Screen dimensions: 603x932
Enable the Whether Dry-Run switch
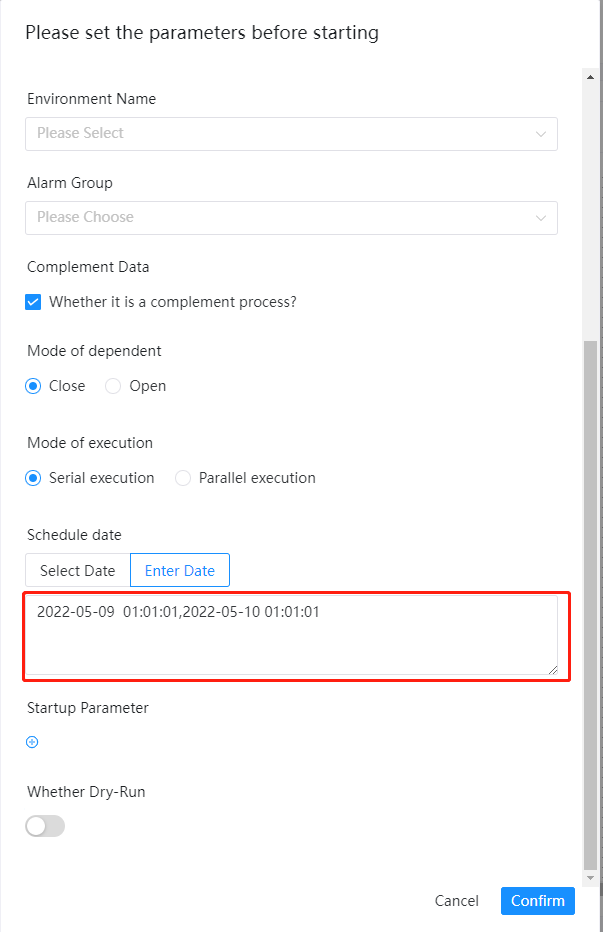click(45, 826)
